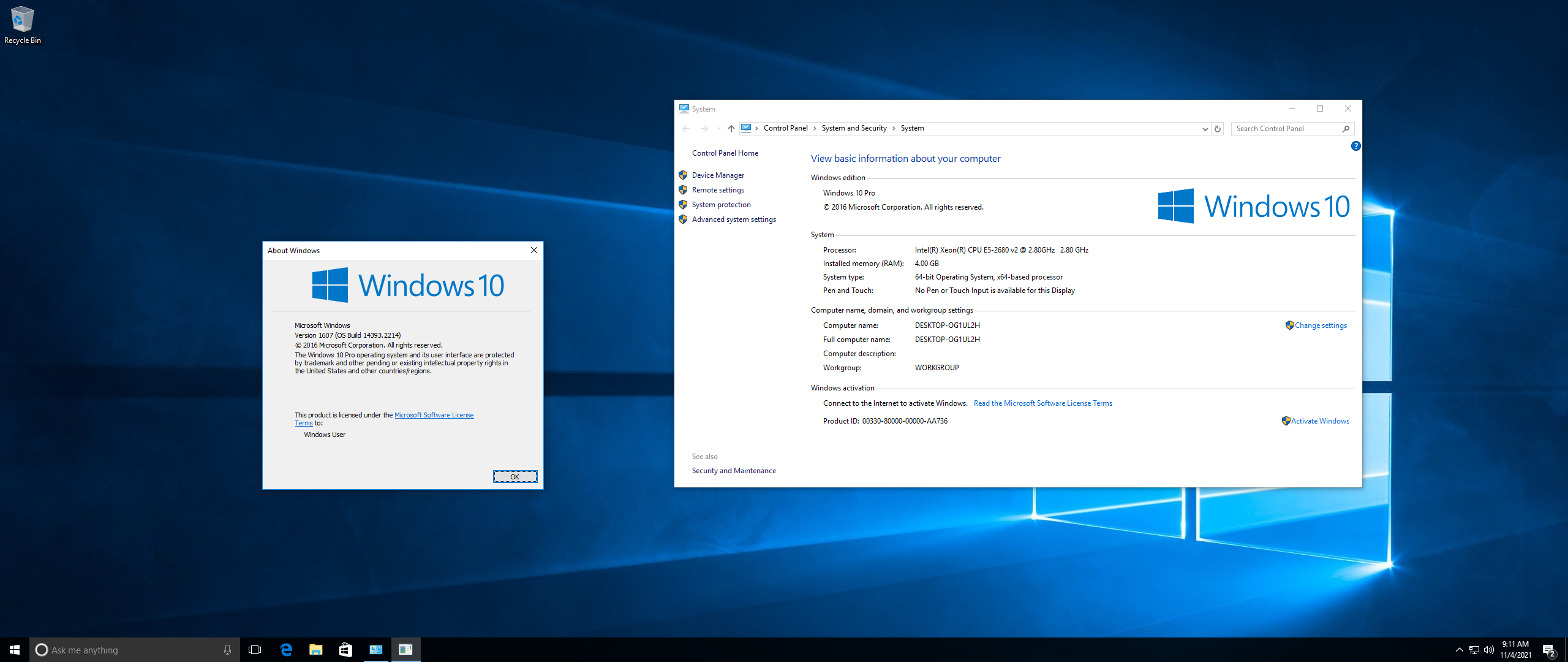Expand the address bar history dropdown

[x=1205, y=129]
